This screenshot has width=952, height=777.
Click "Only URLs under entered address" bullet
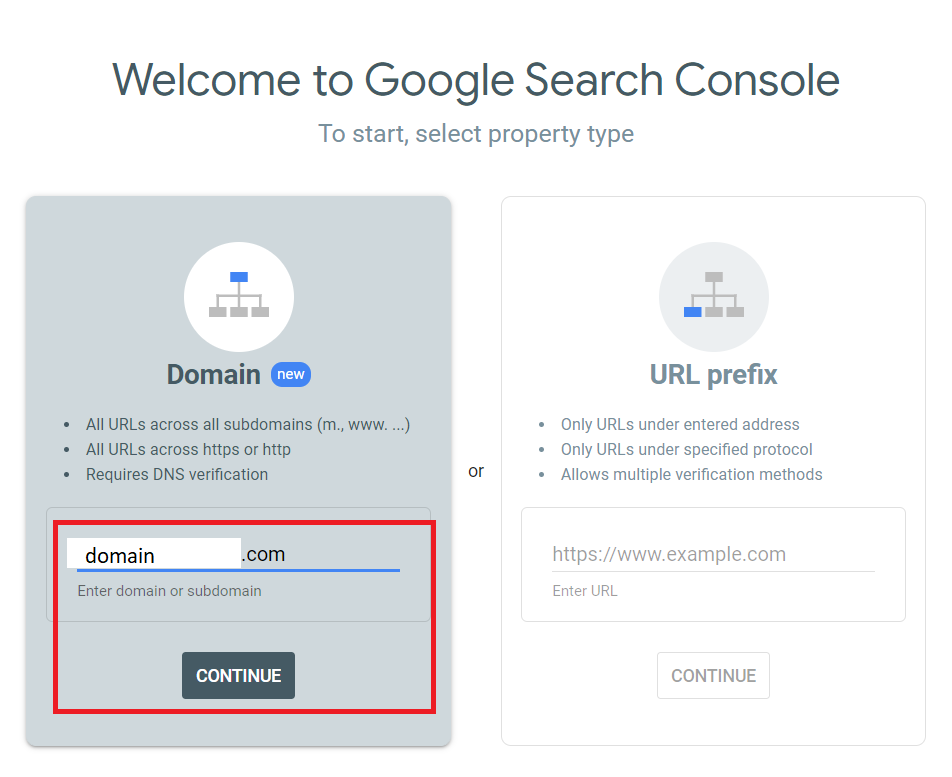coord(680,424)
